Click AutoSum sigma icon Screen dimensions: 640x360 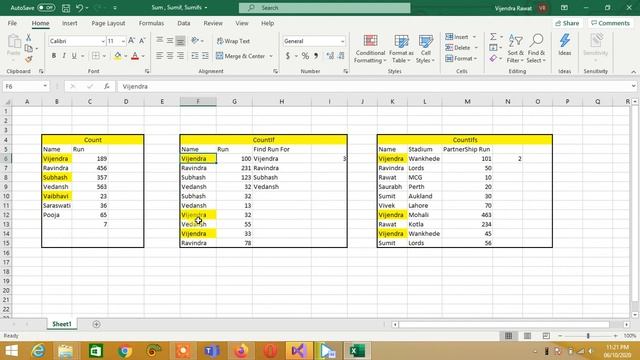tap(493, 37)
